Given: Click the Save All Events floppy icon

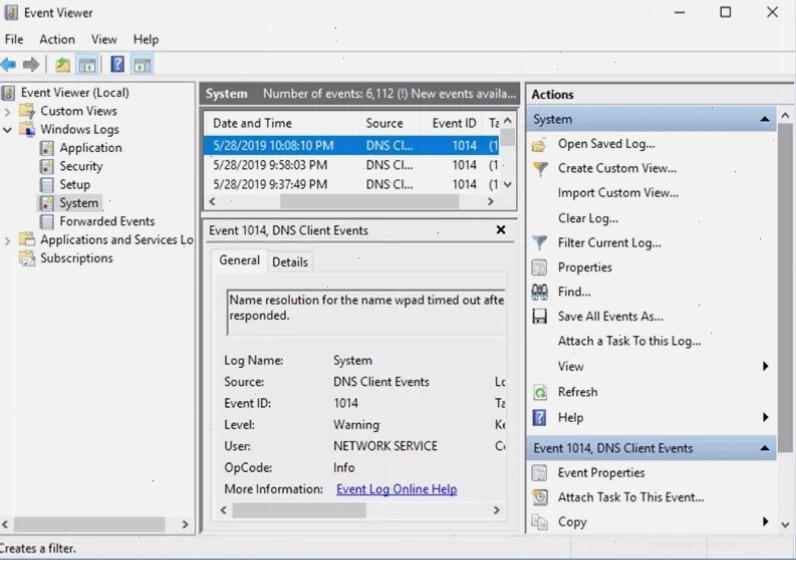Looking at the screenshot, I should [x=539, y=316].
